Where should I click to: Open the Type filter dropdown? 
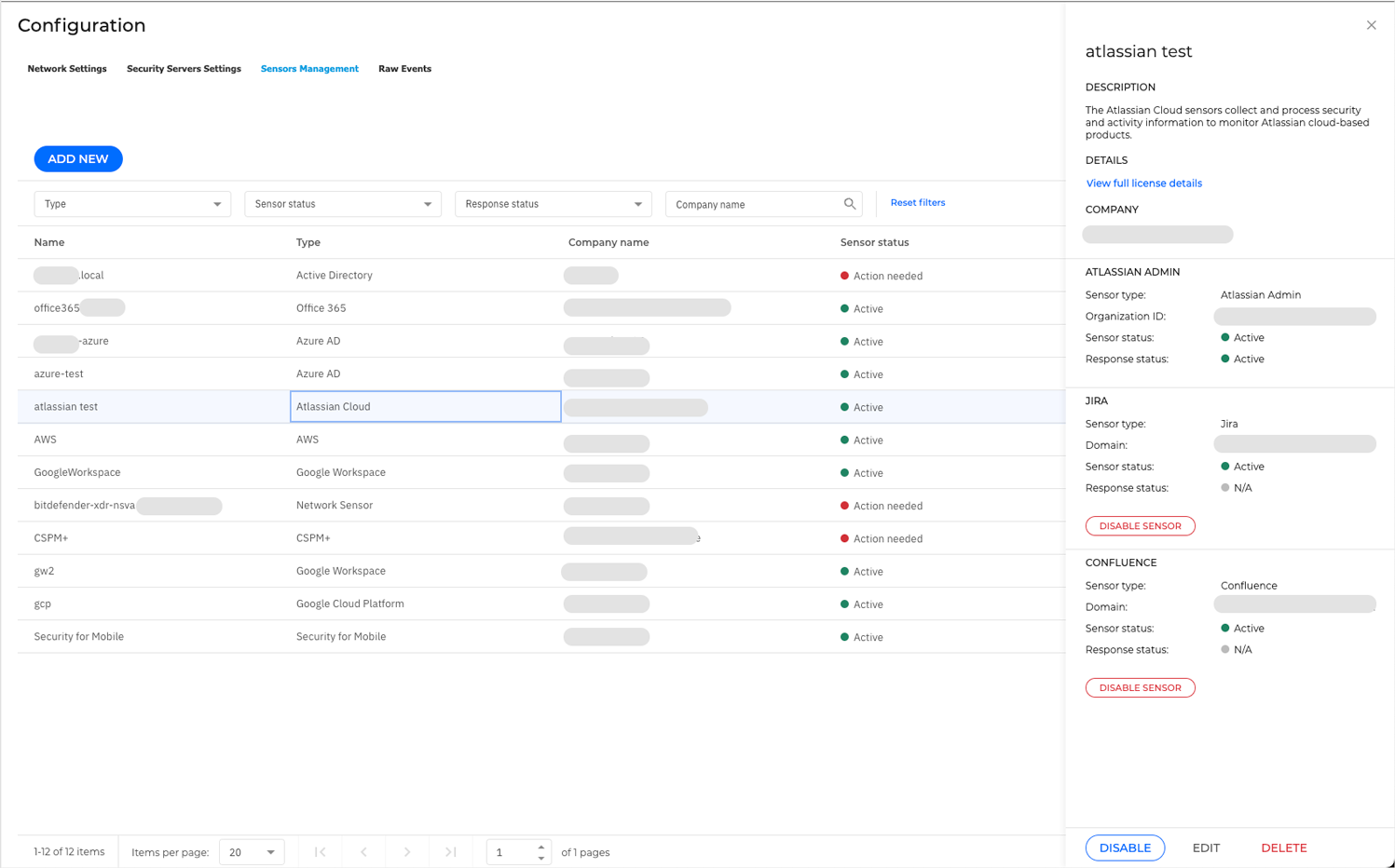[x=132, y=204]
